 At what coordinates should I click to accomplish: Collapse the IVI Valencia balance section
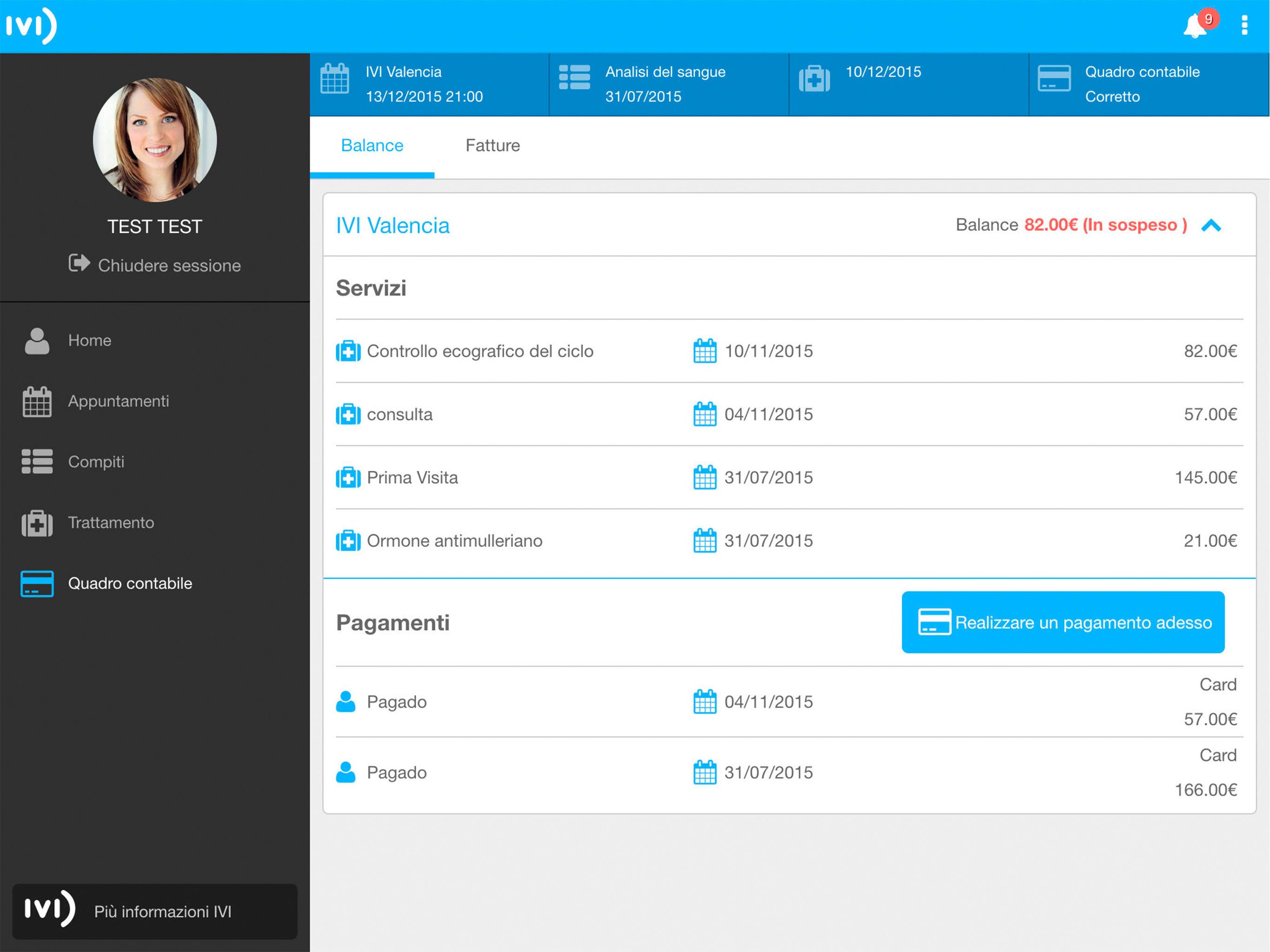pyautogui.click(x=1211, y=225)
